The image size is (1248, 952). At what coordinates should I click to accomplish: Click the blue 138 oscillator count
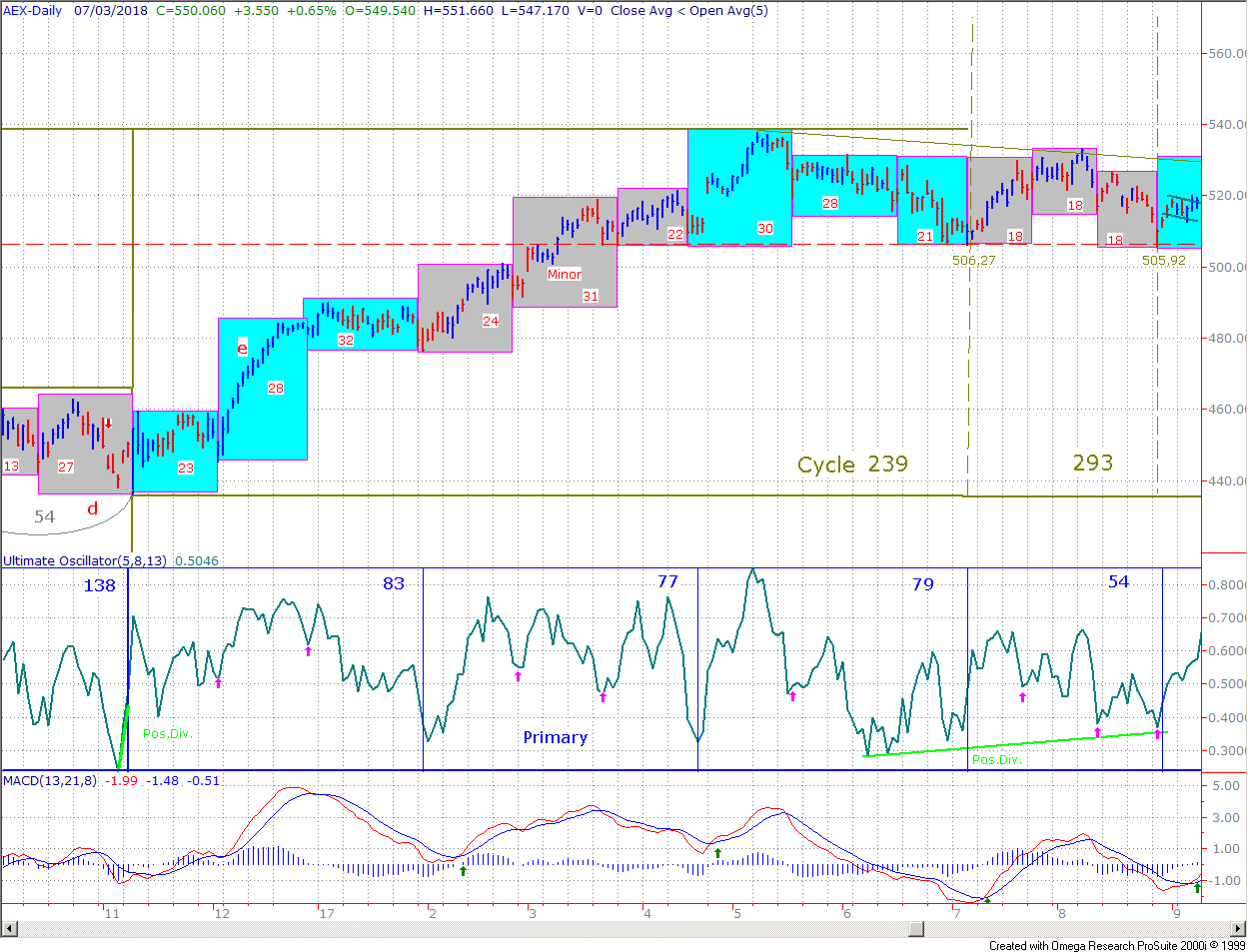99,585
